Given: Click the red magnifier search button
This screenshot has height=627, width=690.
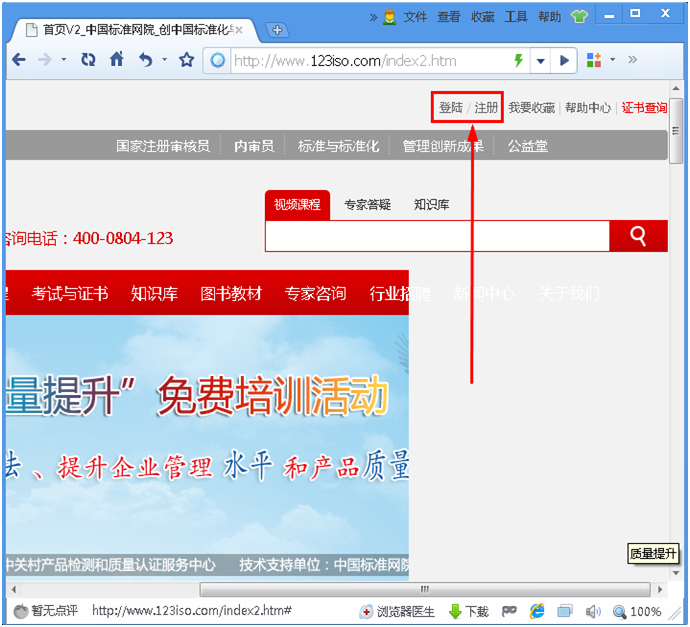Looking at the screenshot, I should 638,237.
